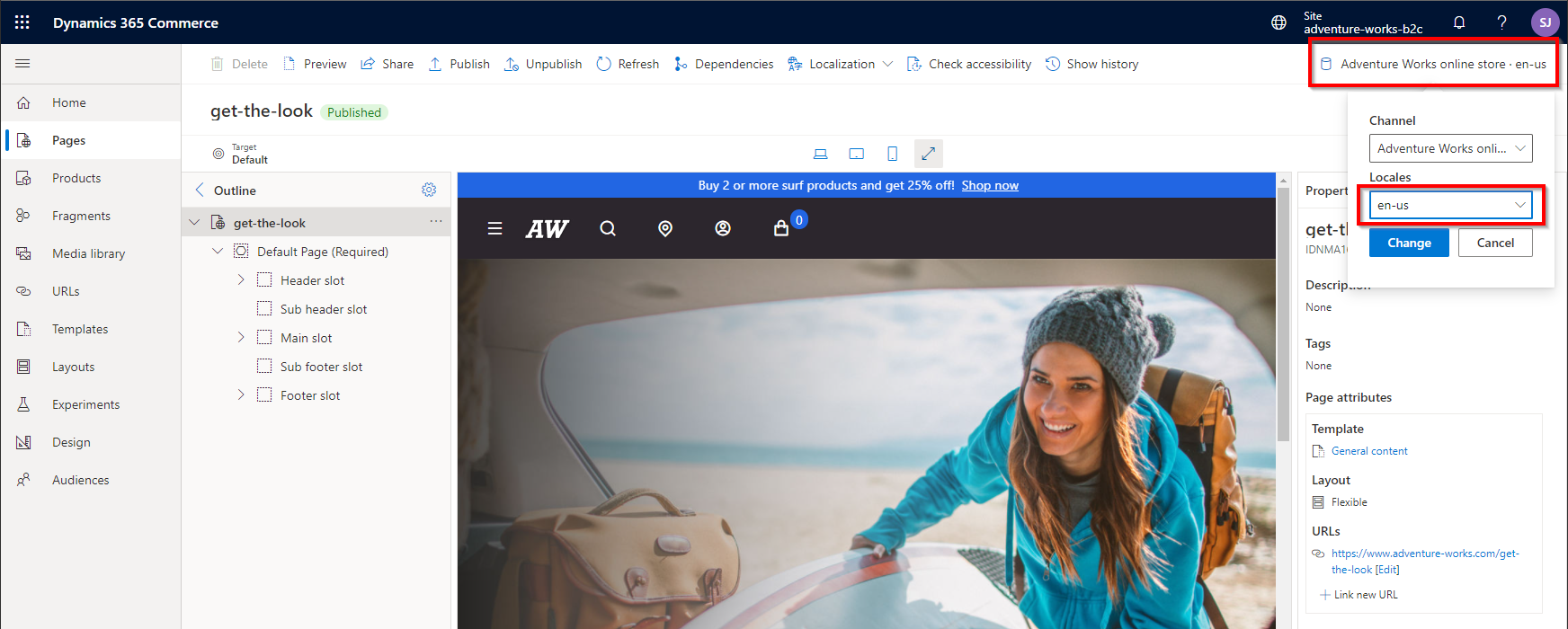Open Adventure Works online store channel selector

pos(1433,64)
